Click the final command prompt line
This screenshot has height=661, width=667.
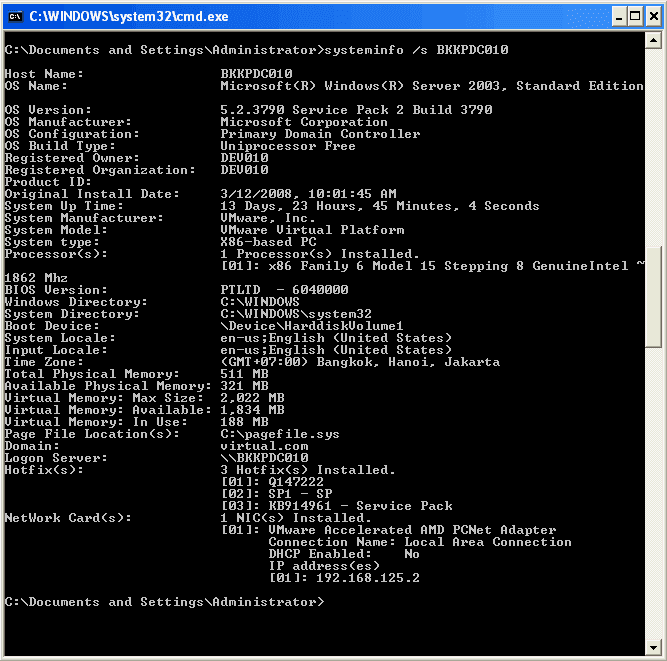[x=164, y=602]
